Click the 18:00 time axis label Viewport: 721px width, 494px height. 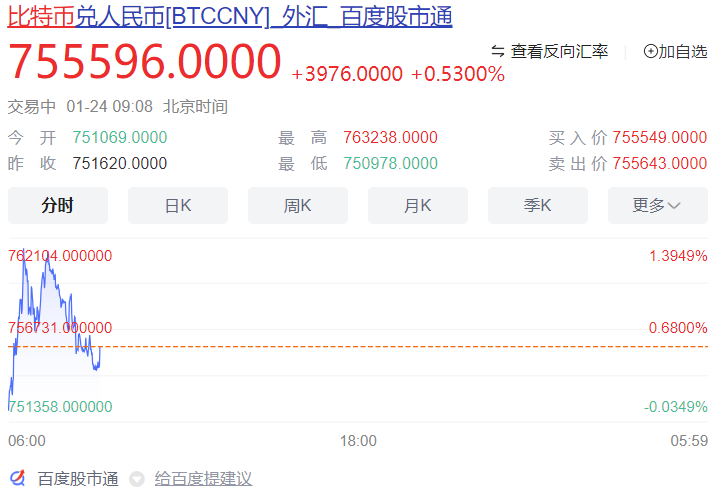click(x=358, y=441)
